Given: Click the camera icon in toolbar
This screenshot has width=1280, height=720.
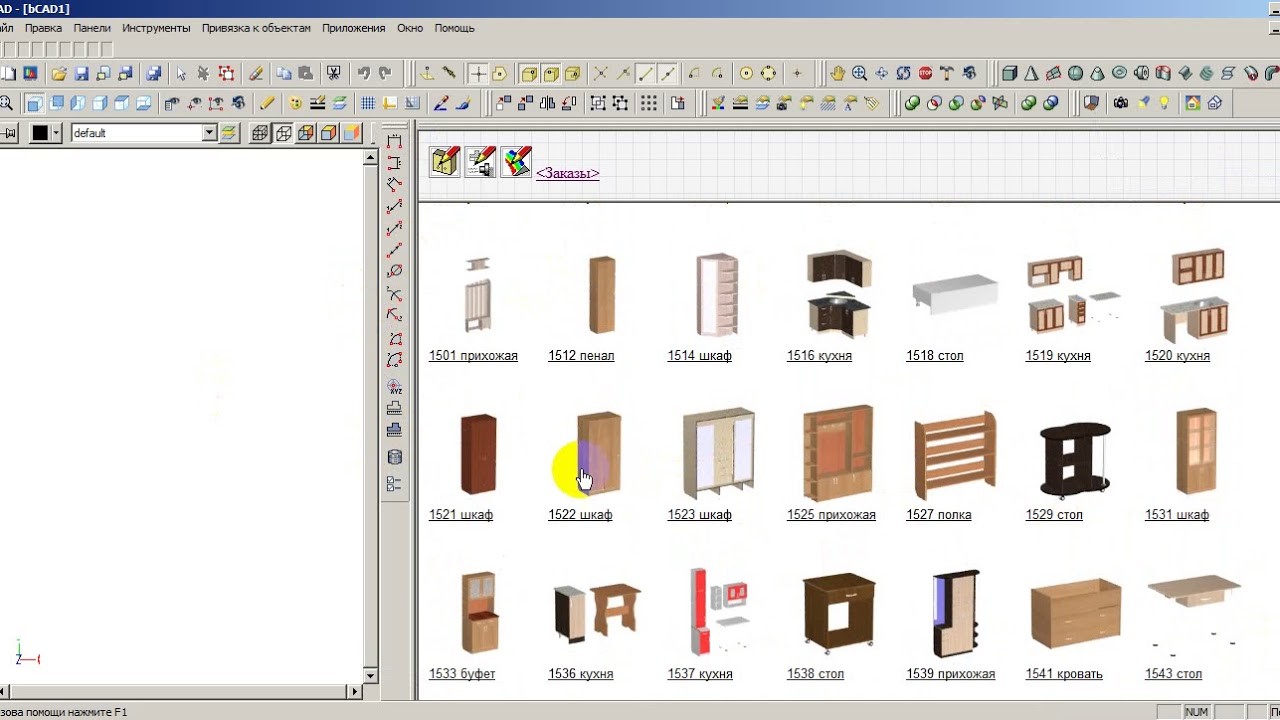Looking at the screenshot, I should click(x=1120, y=103).
